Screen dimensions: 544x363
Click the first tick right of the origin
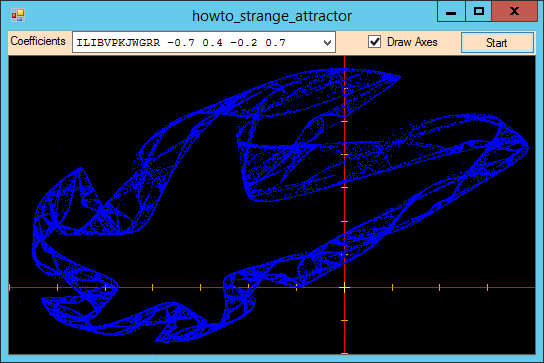(392, 287)
